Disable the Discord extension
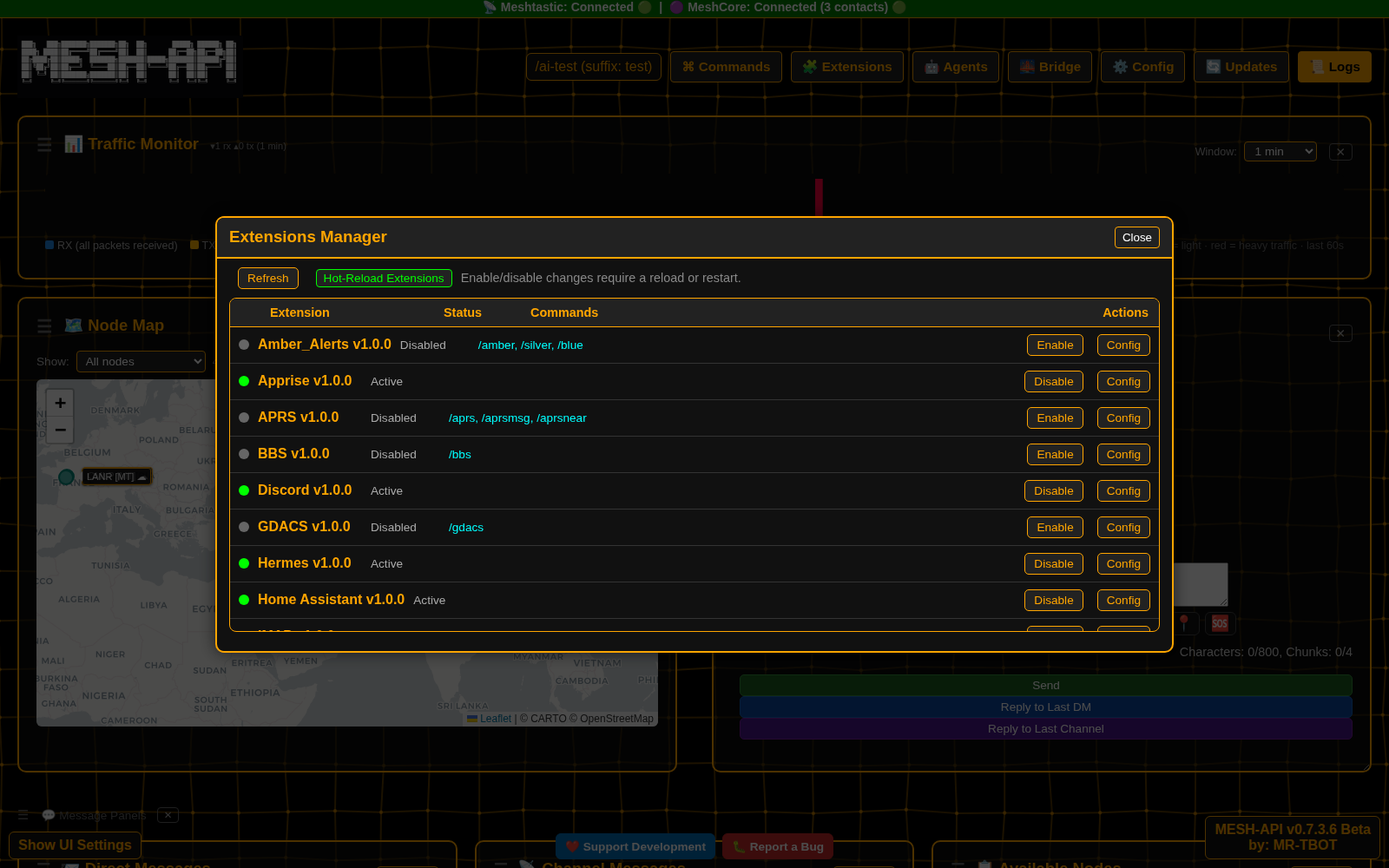This screenshot has height=868, width=1389. [x=1054, y=490]
